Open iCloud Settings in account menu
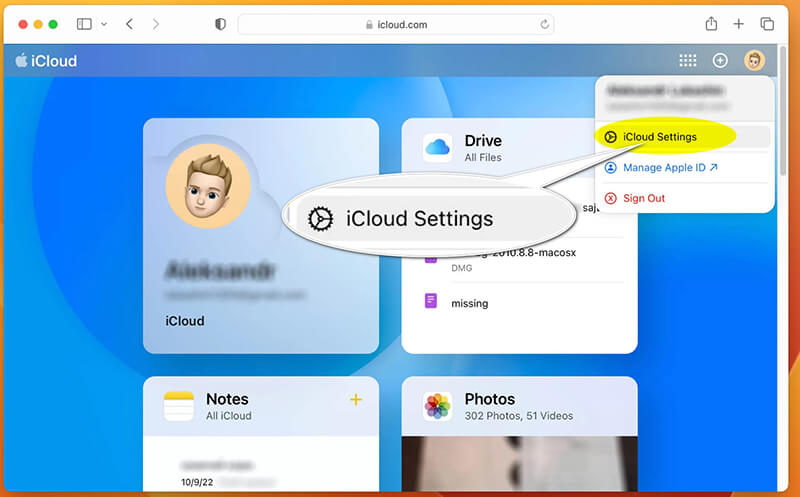Image resolution: width=800 pixels, height=497 pixels. [683, 137]
